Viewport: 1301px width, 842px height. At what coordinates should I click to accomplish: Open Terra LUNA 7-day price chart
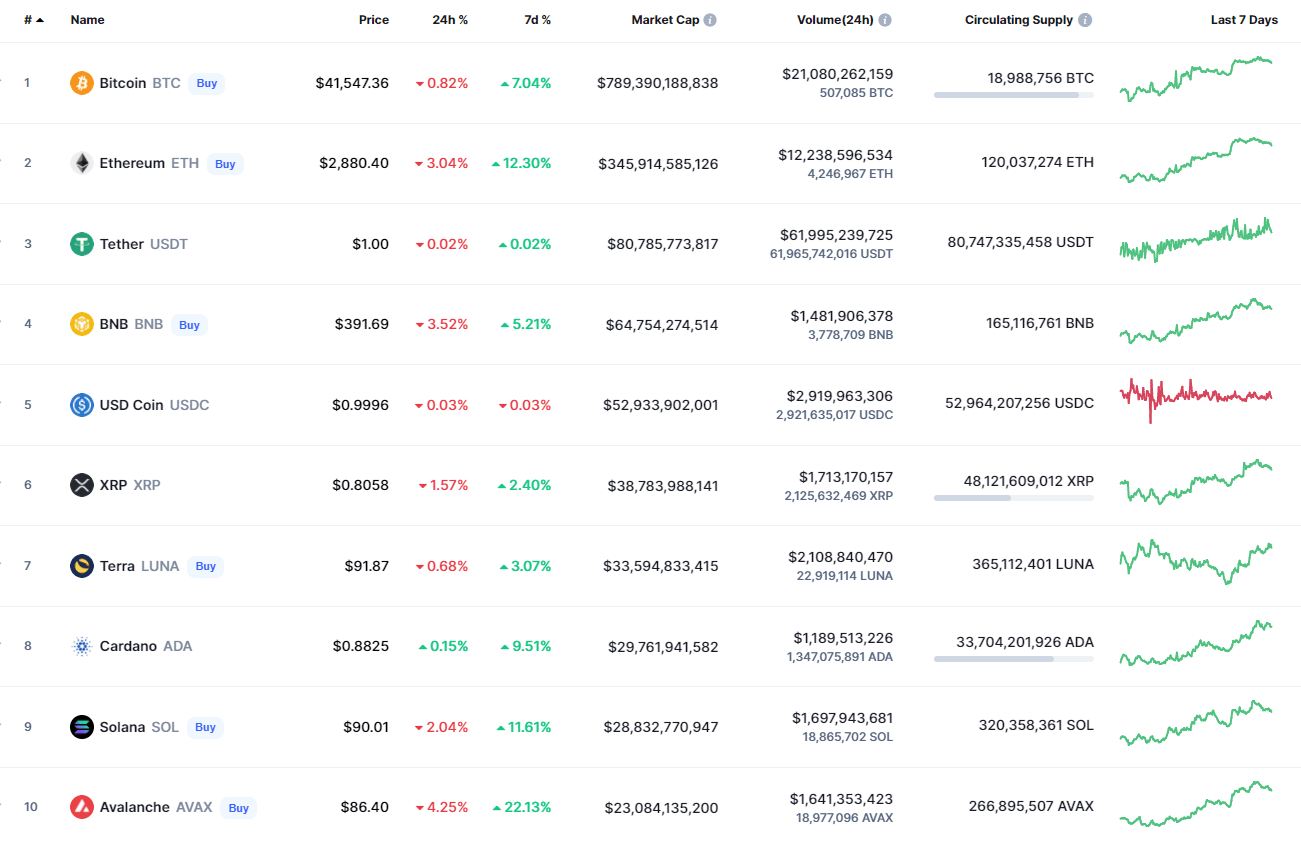coord(1196,562)
